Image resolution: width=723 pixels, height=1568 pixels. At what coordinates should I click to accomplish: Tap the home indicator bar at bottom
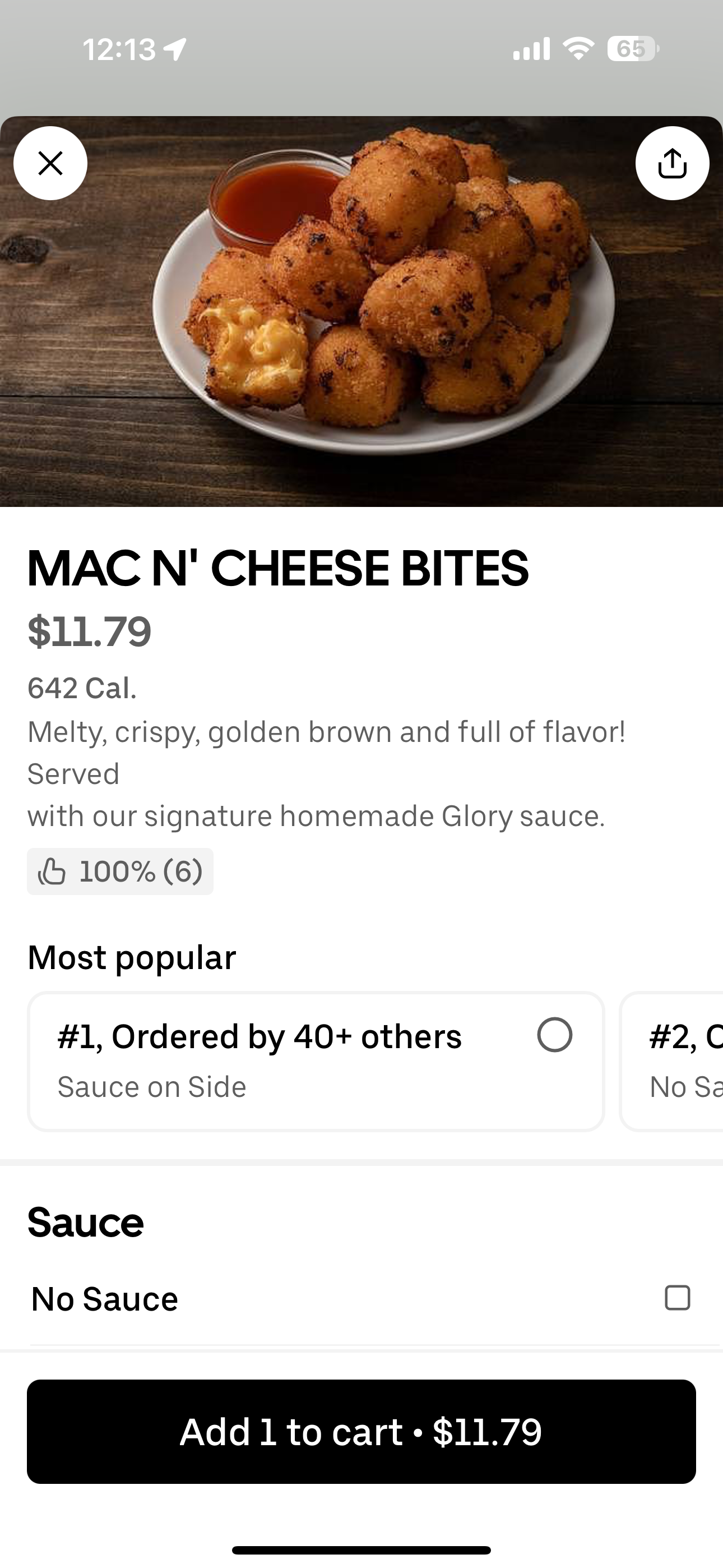click(361, 1551)
